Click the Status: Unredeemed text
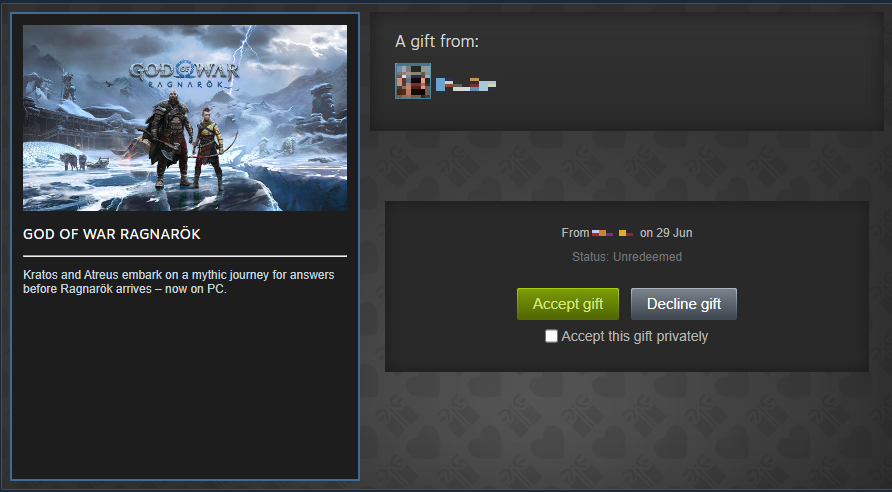This screenshot has height=492, width=892. point(627,257)
